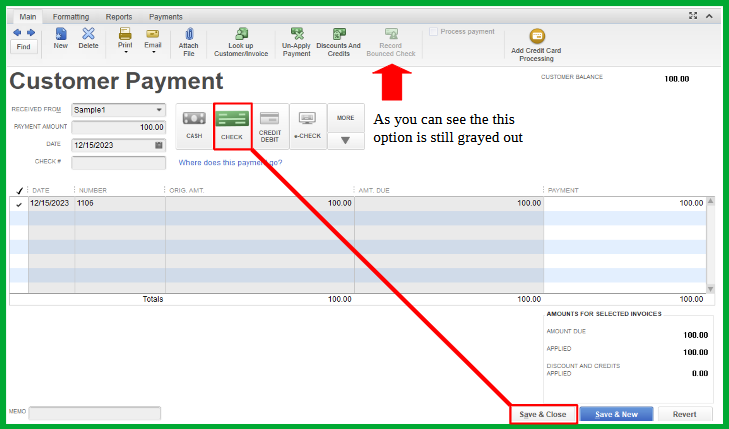Select invoice date 12/15/2023 cell

tap(51, 204)
